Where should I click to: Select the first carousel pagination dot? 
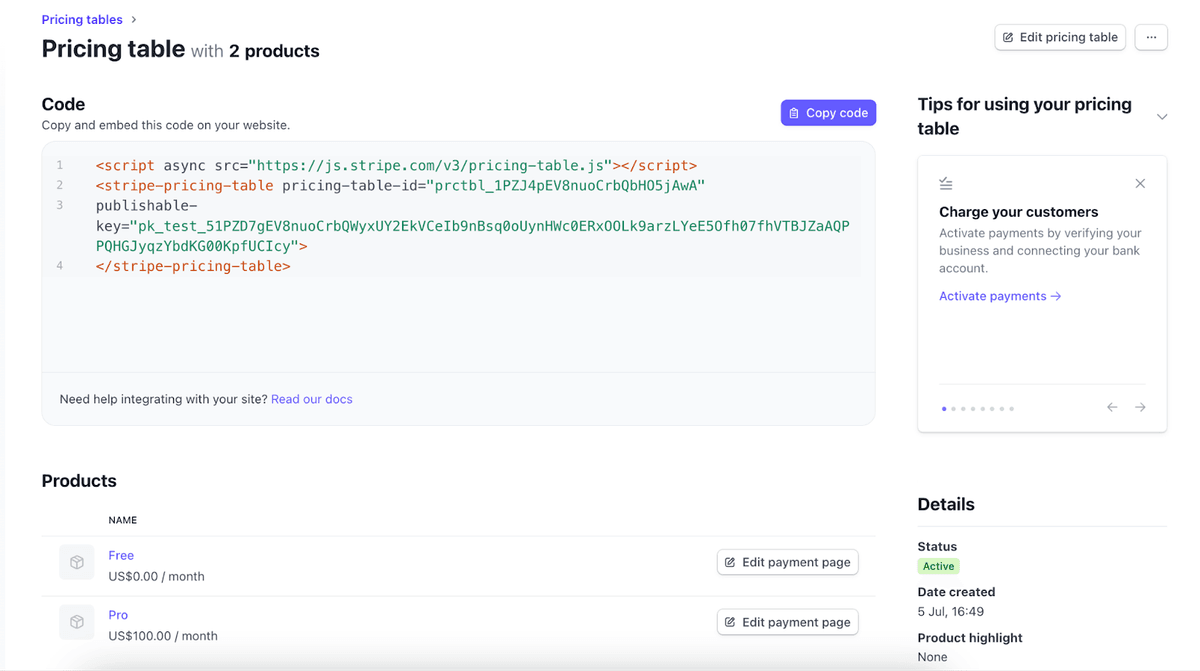tap(943, 408)
